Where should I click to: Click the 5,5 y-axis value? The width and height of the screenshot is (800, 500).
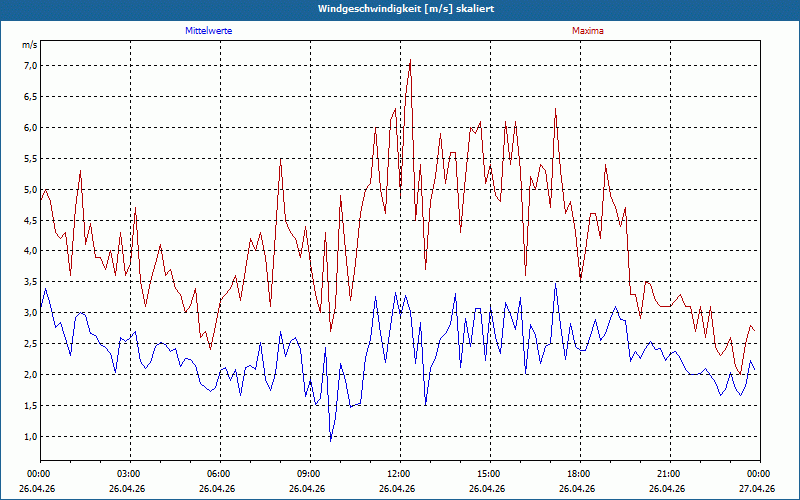click(31, 159)
